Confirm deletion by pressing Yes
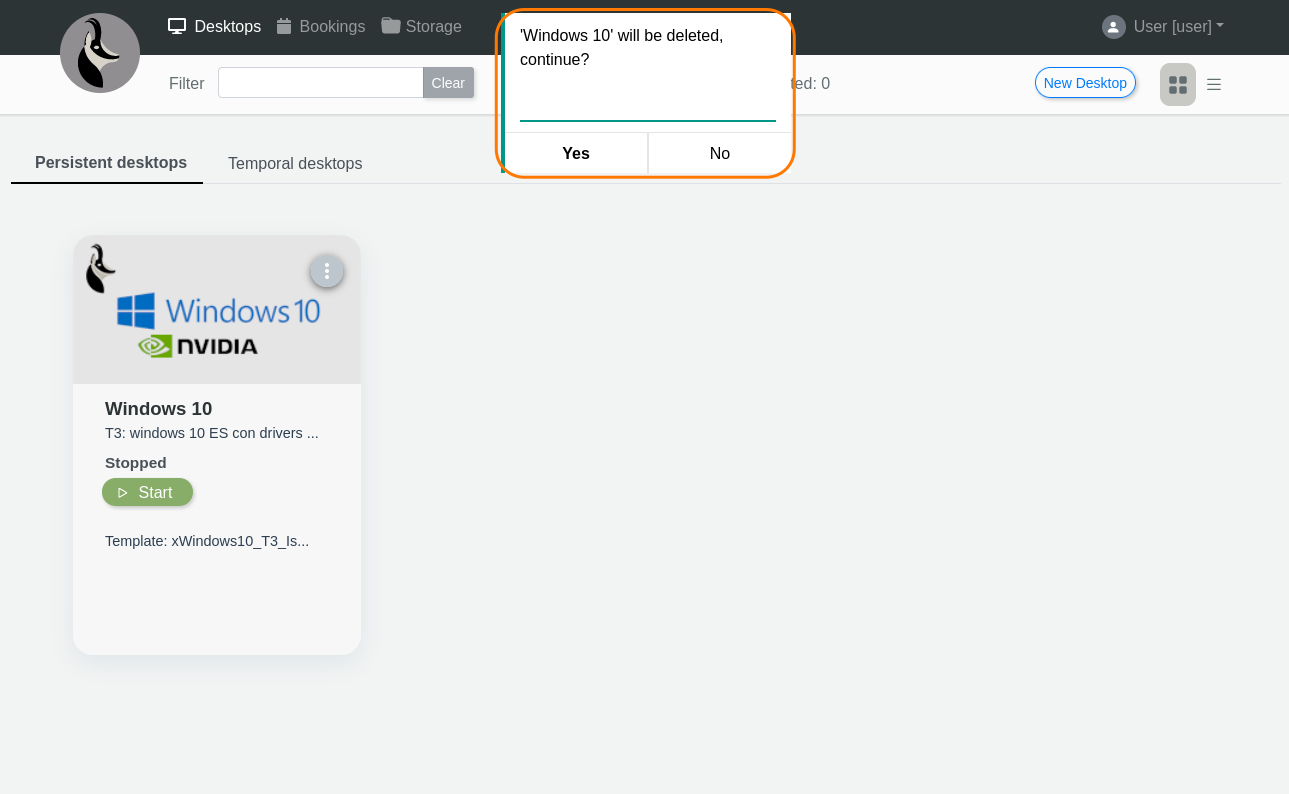The width and height of the screenshot is (1289, 794). tap(576, 153)
